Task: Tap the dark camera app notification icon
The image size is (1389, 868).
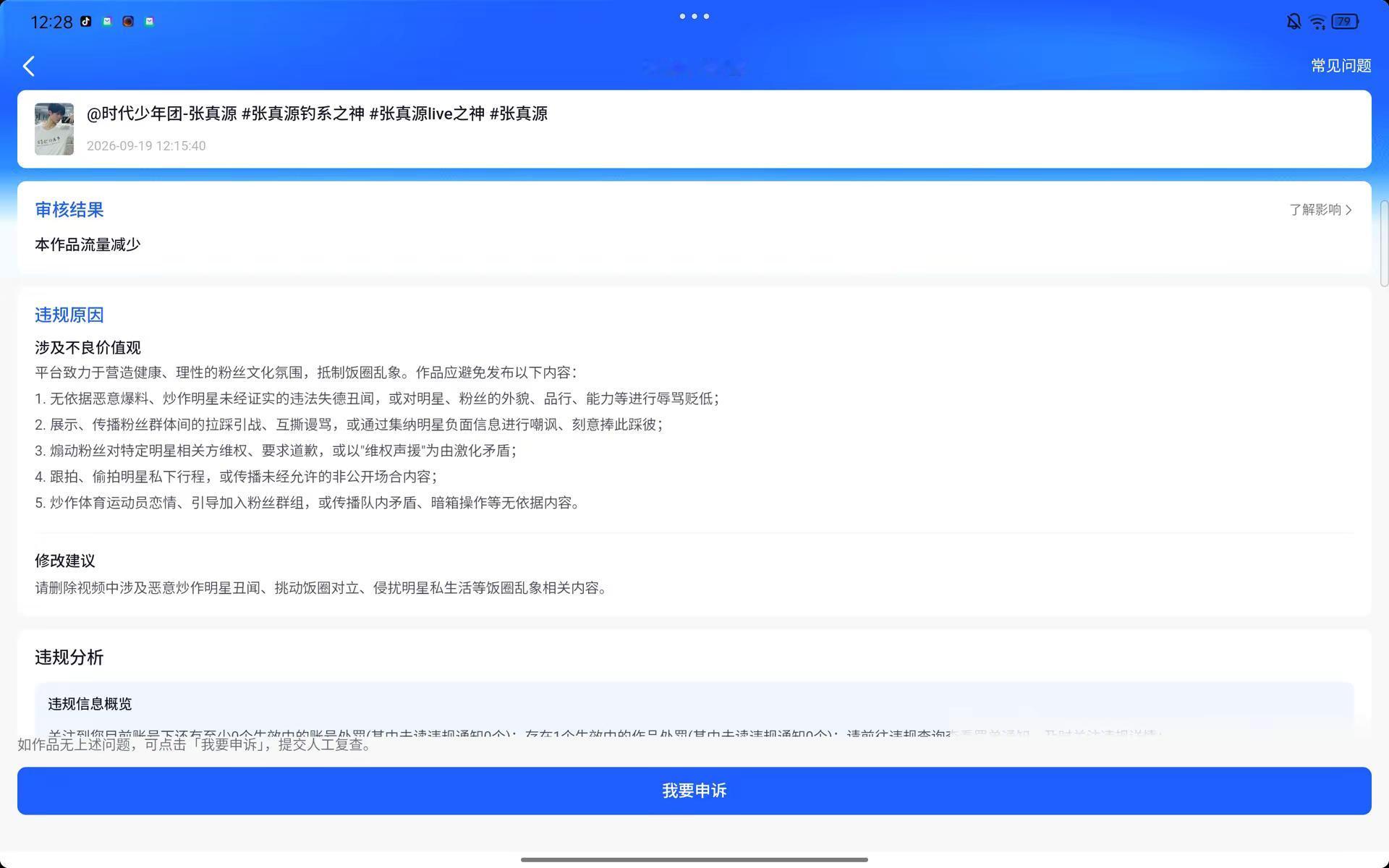Action: pyautogui.click(x=128, y=22)
